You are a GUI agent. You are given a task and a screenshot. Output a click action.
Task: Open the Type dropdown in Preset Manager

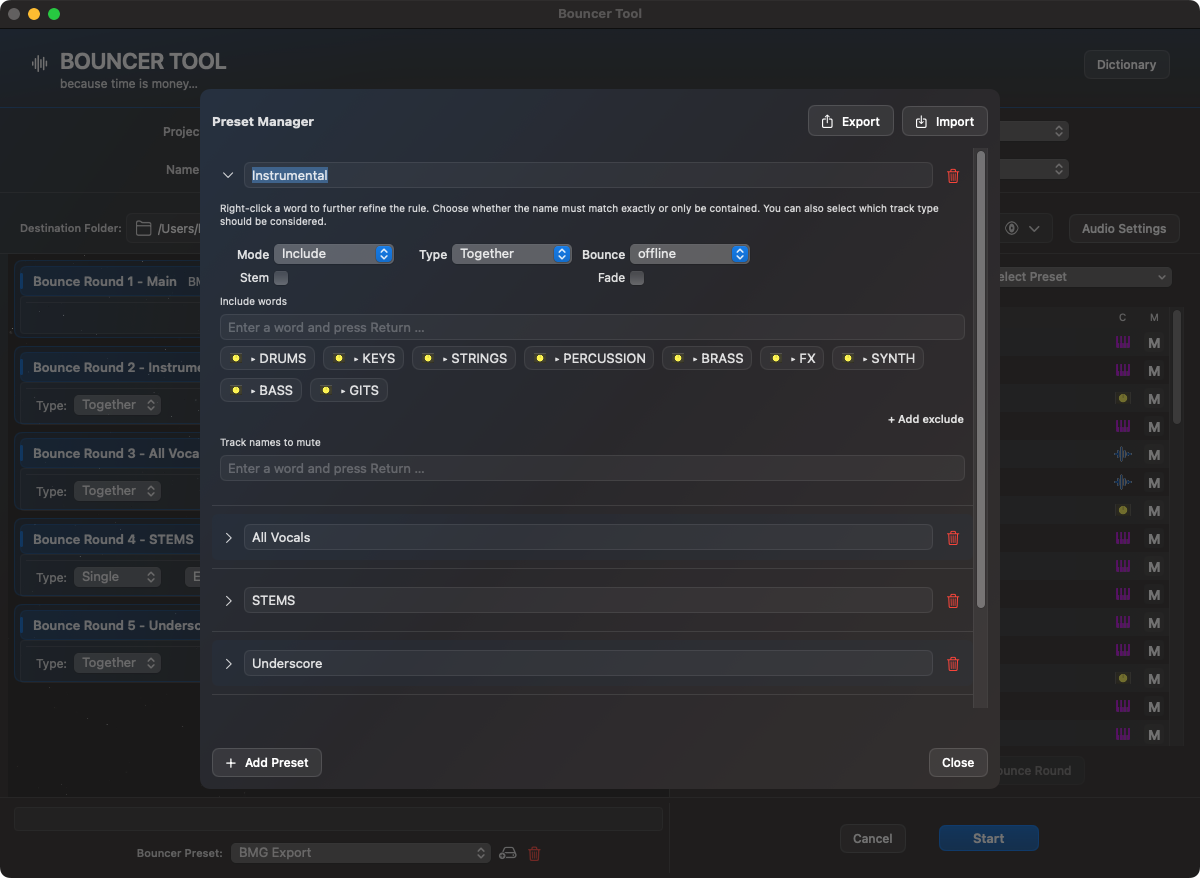coord(512,254)
